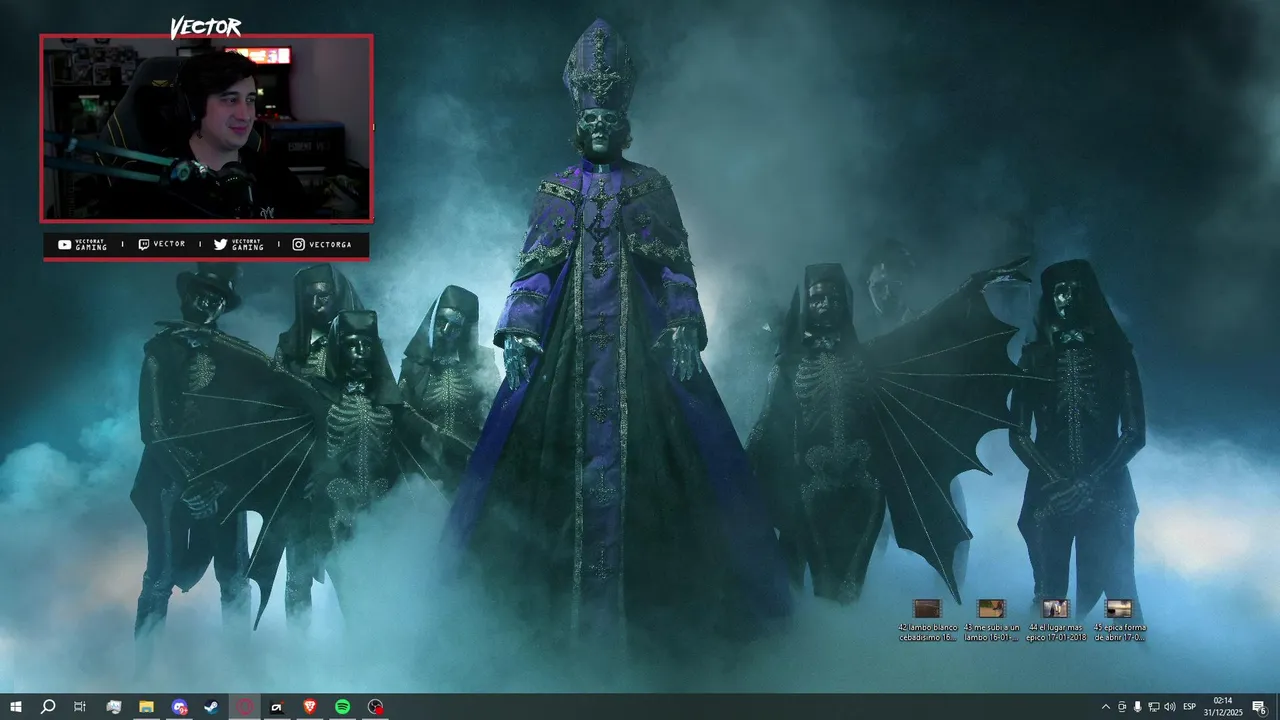The height and width of the screenshot is (720, 1280).
Task: Open Task View on taskbar
Action: (80, 707)
